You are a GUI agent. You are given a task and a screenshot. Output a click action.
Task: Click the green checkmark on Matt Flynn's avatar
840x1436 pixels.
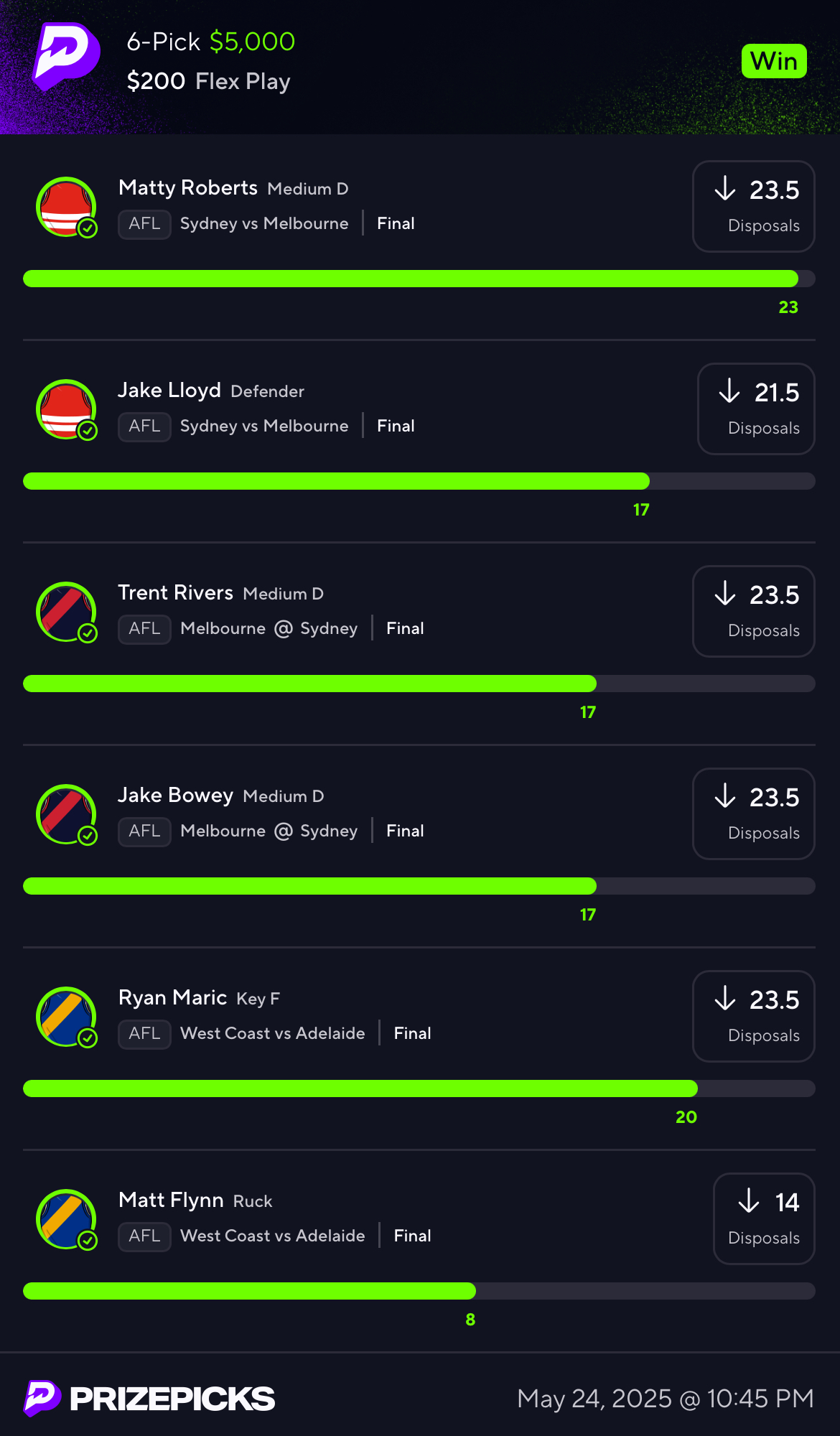[x=88, y=1241]
